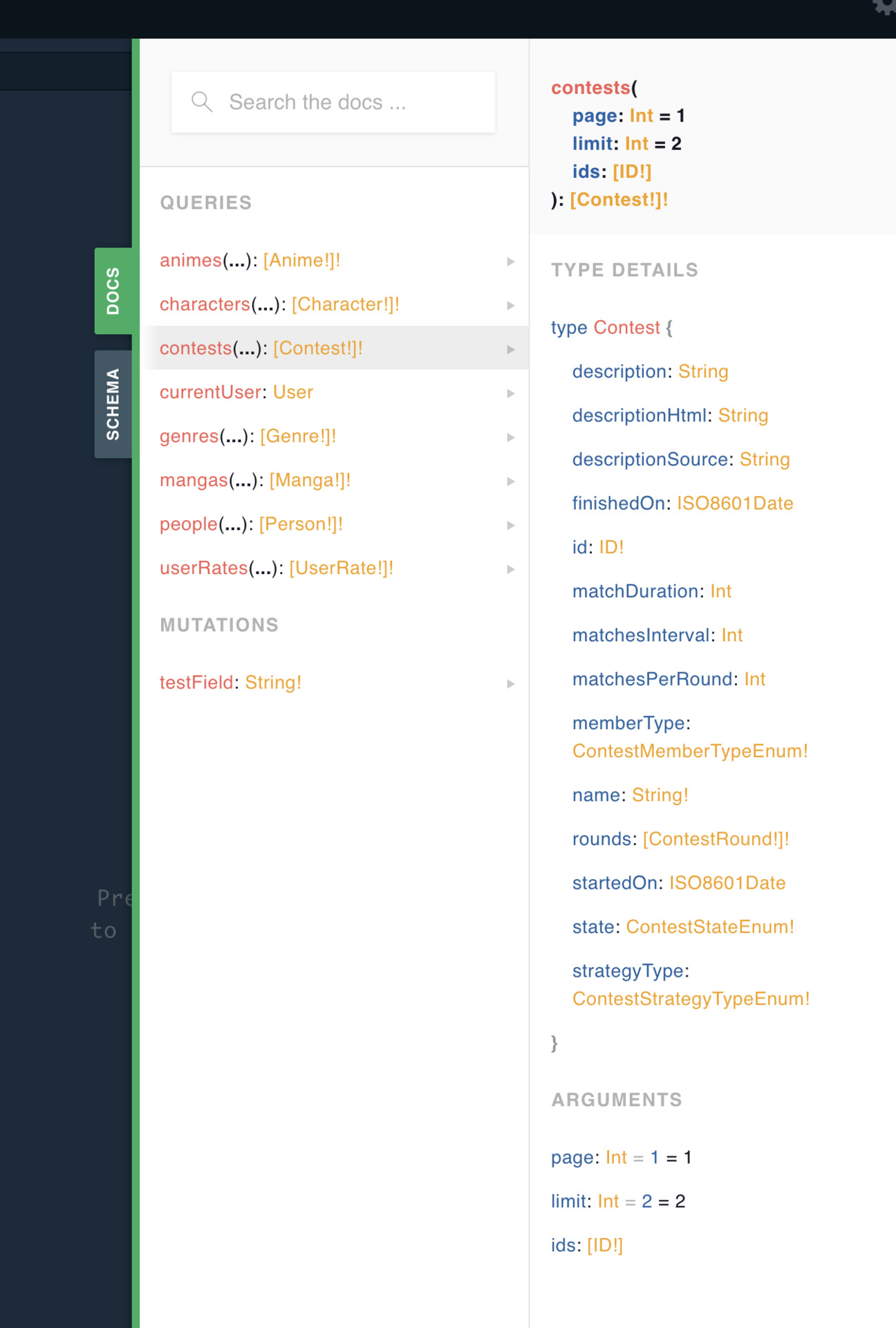Open the ContestMemberTypeEnum type
Screen dimensions: 896x1328
689,751
